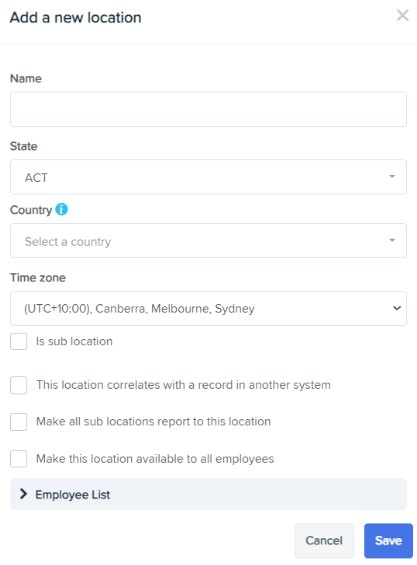The height and width of the screenshot is (565, 417).
Task: Tick the Is sub location checkbox
Action: (18, 341)
